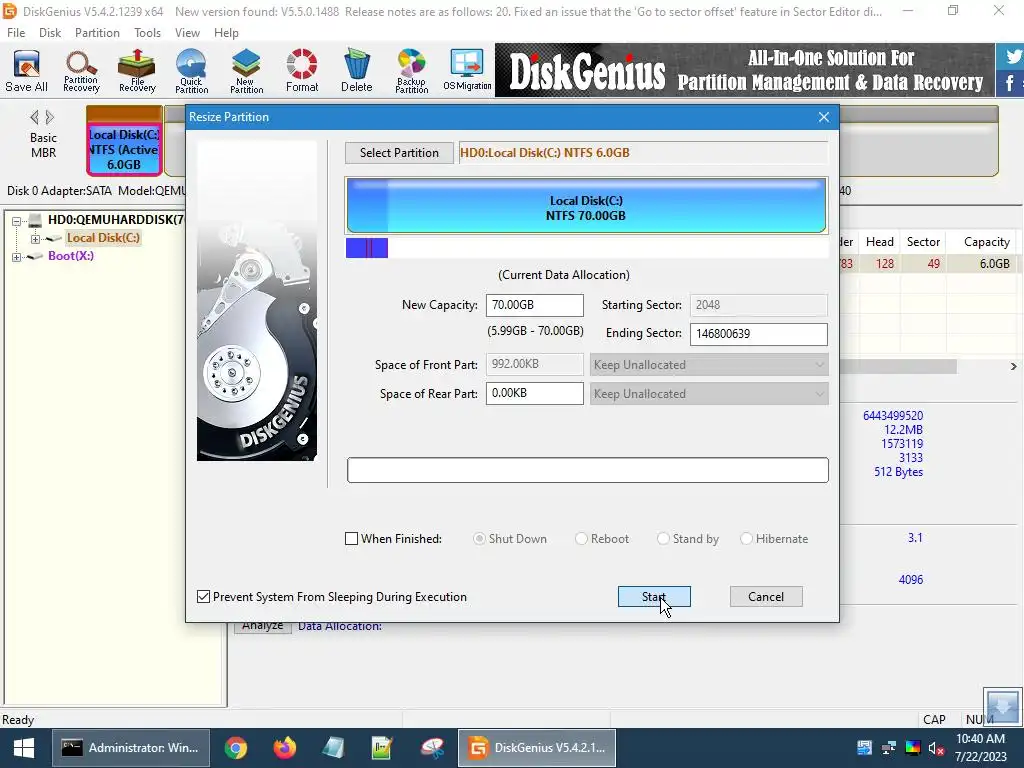Open the green notes taskbar icon
The image size is (1024, 768).
[x=382, y=748]
